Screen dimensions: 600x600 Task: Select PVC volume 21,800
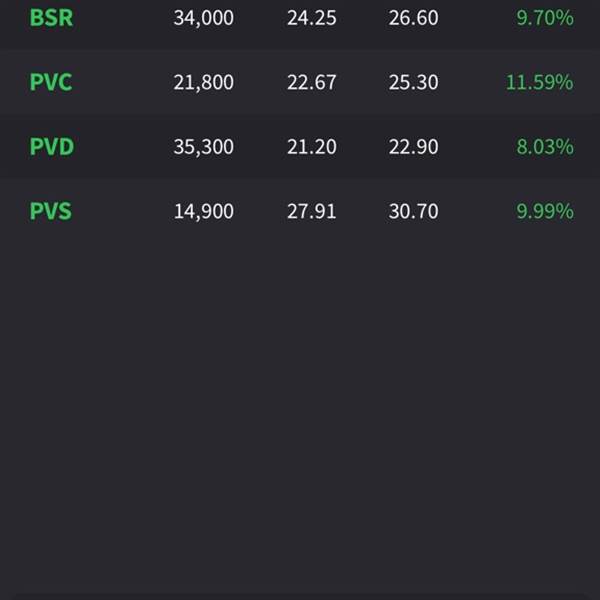pos(204,82)
